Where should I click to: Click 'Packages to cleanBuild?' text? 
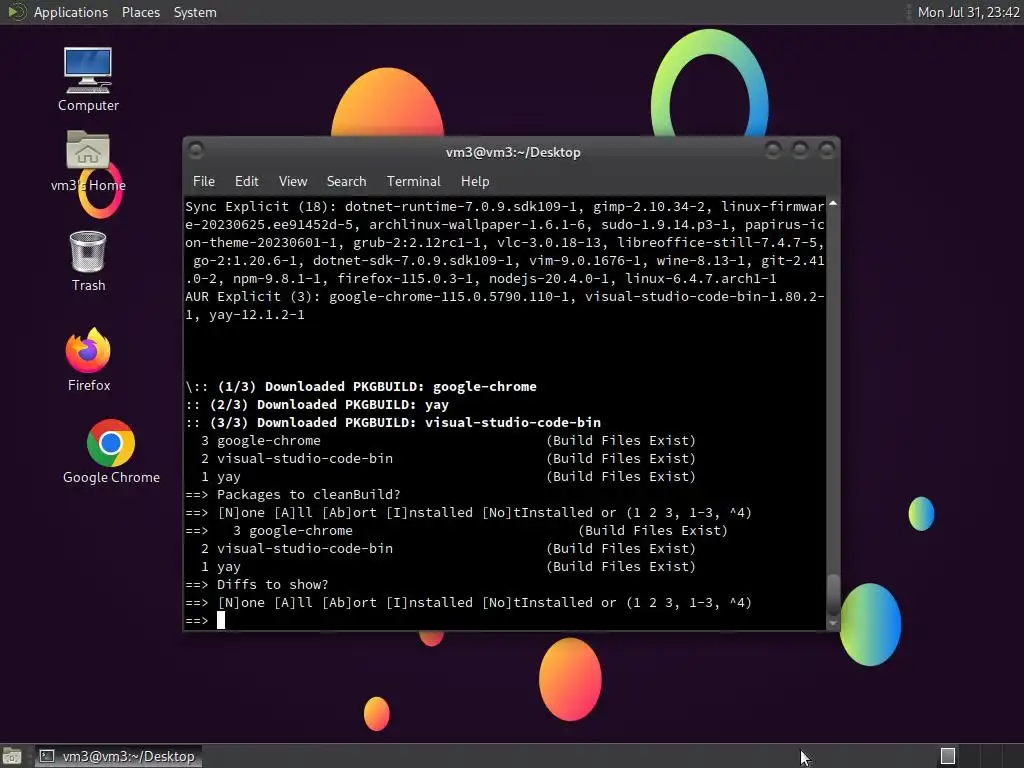pyautogui.click(x=308, y=494)
